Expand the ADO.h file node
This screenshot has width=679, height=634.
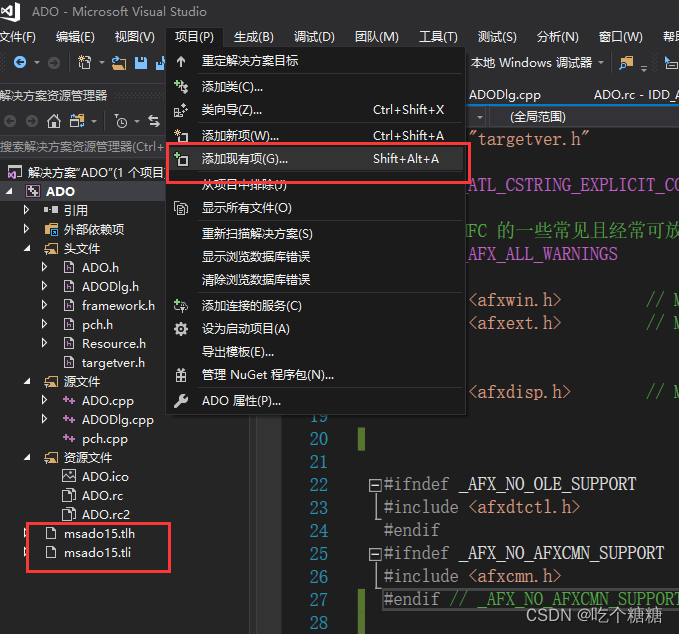(x=44, y=267)
